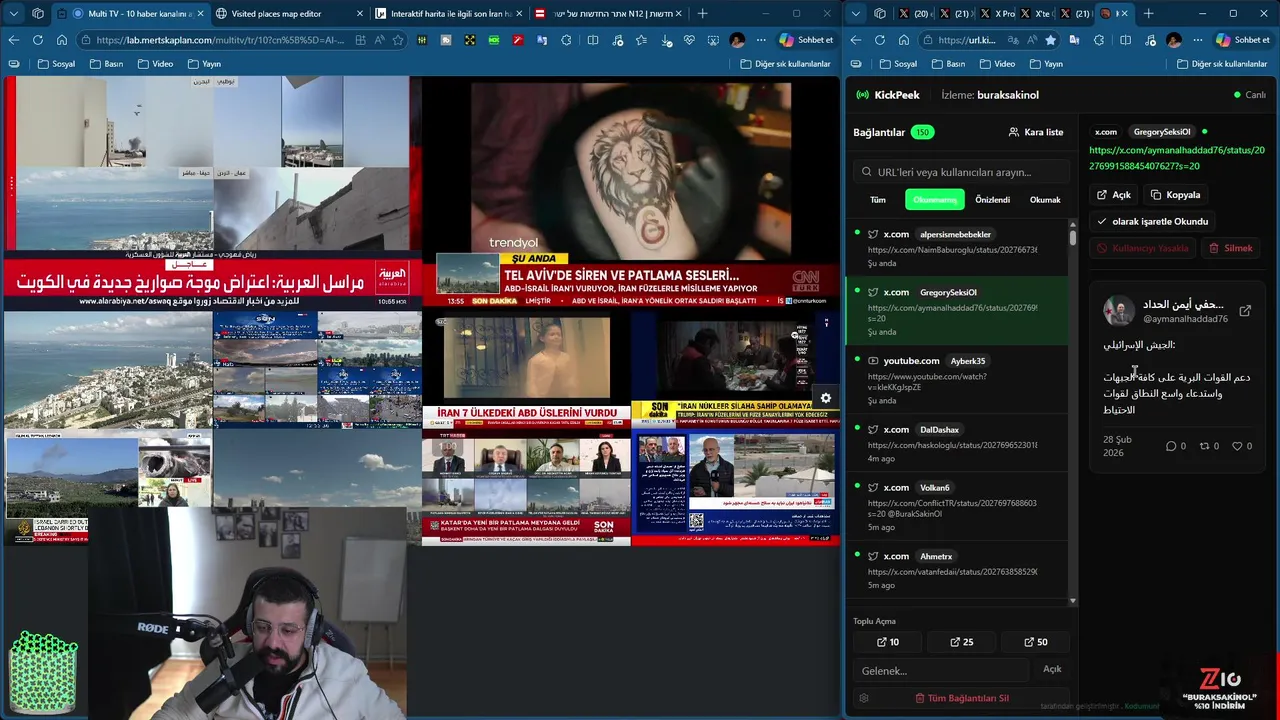The height and width of the screenshot is (720, 1280).
Task: Open extensions puzzle icon in right browser
Action: pos(1099,40)
